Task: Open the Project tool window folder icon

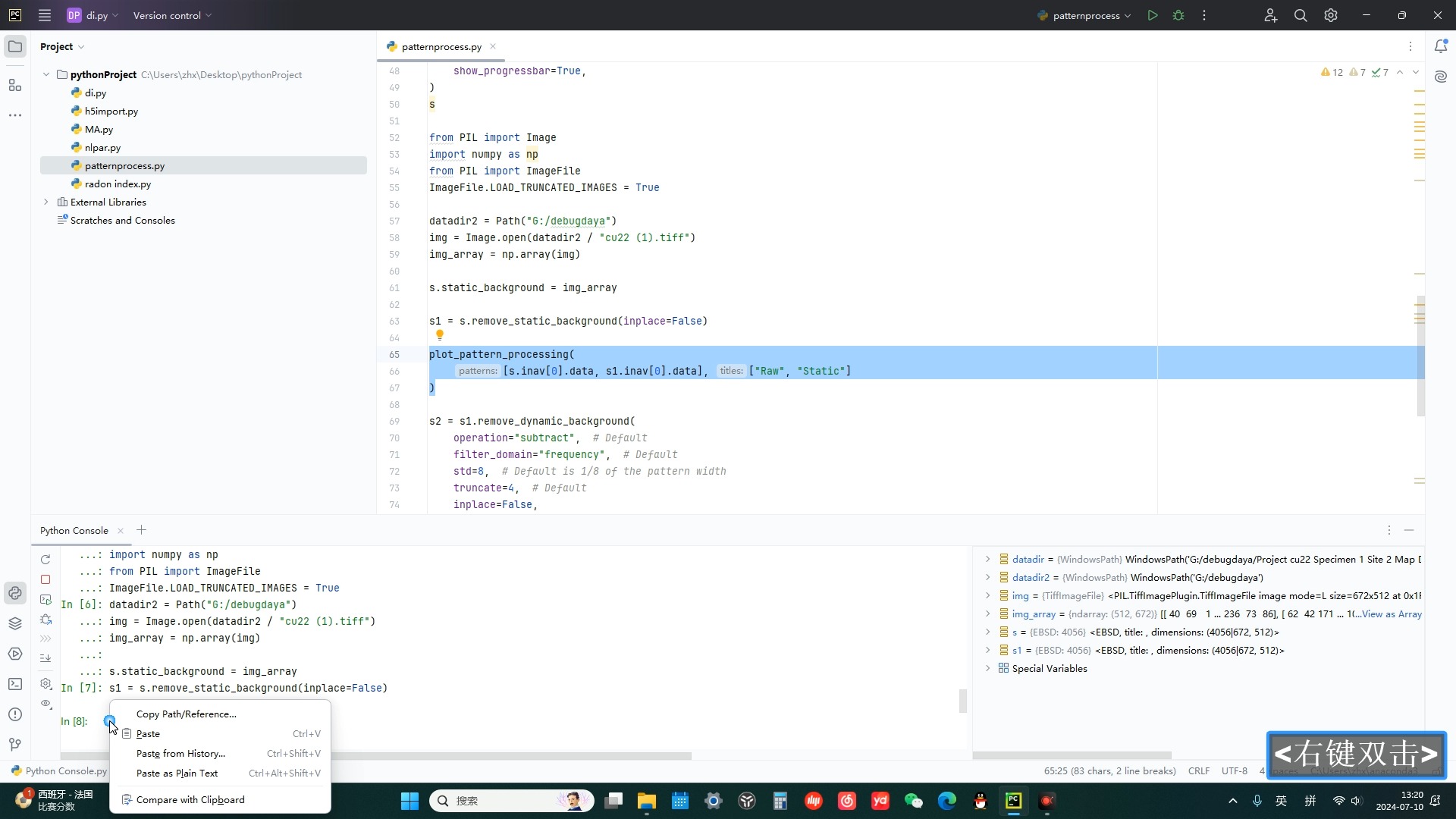Action: pyautogui.click(x=15, y=46)
